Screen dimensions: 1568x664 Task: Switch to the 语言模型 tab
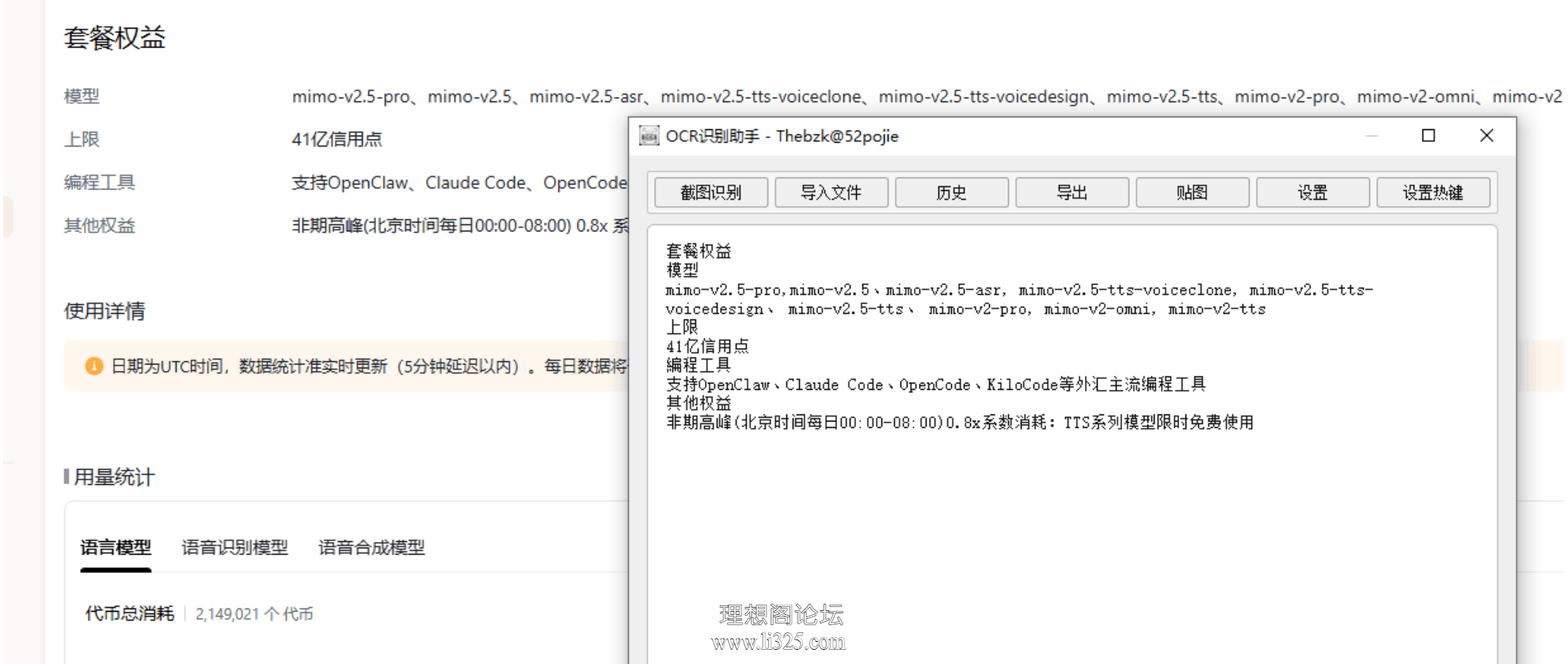(x=116, y=548)
